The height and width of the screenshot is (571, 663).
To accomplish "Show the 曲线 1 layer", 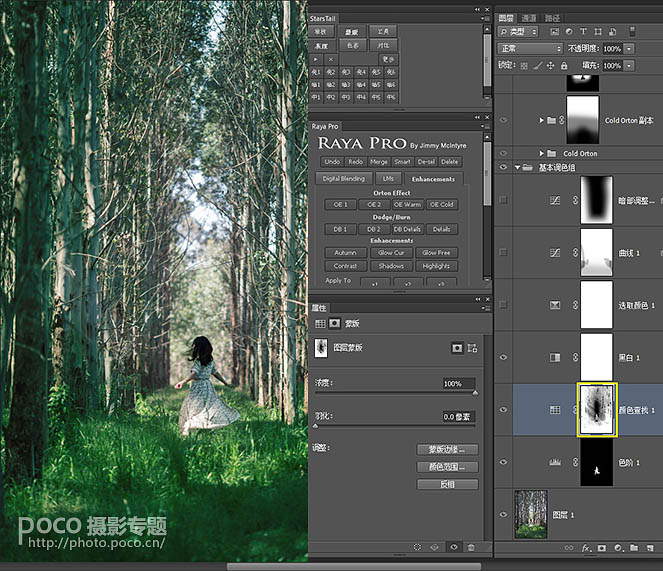I will tap(503, 253).
